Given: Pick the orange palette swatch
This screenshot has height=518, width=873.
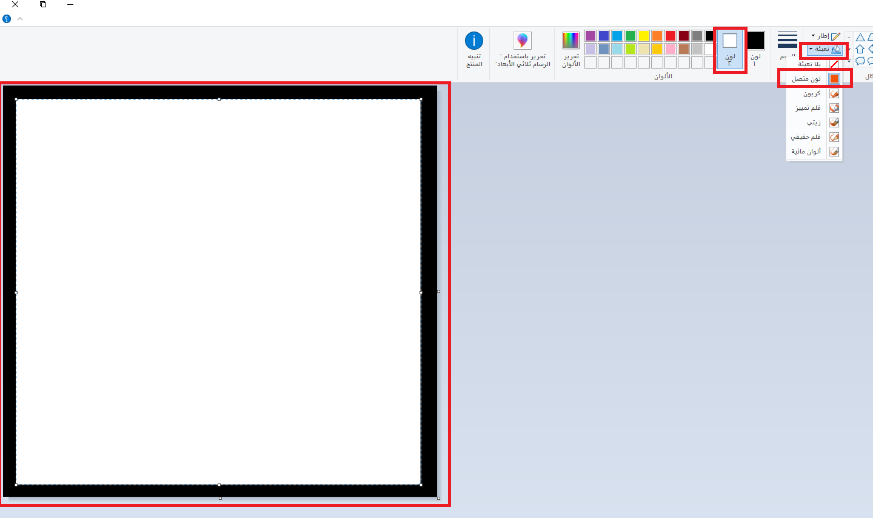Looking at the screenshot, I should (657, 36).
